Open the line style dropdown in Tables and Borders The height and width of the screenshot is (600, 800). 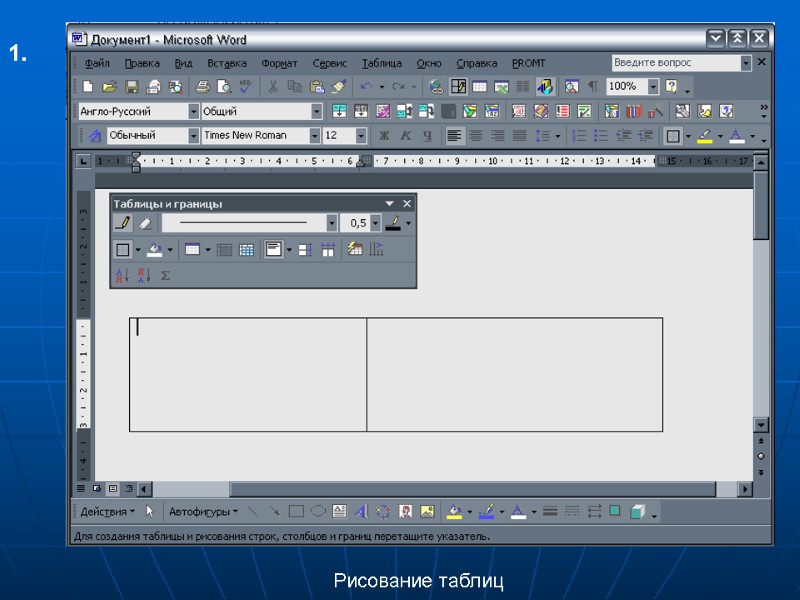coord(332,223)
